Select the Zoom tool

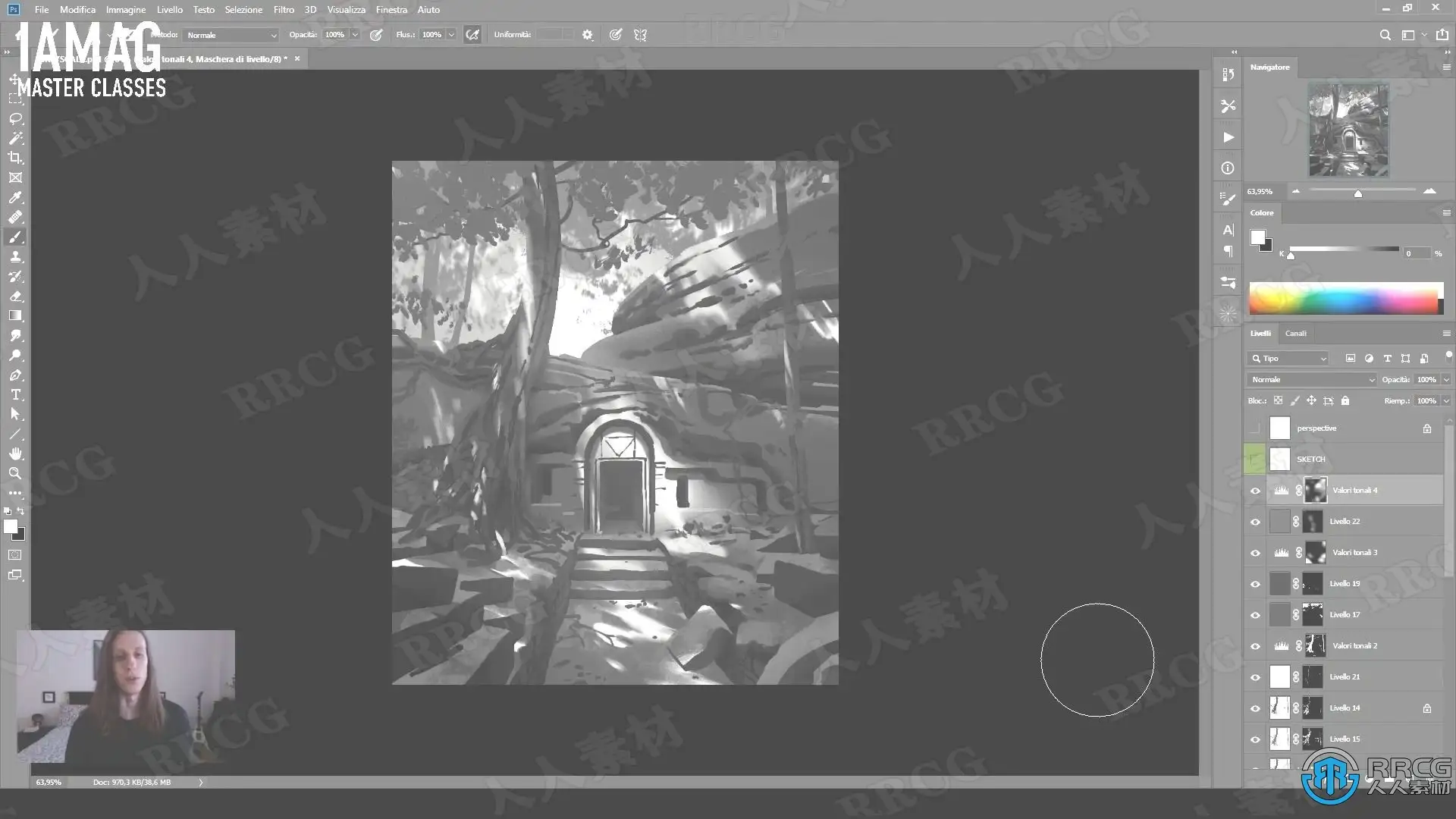(x=15, y=473)
